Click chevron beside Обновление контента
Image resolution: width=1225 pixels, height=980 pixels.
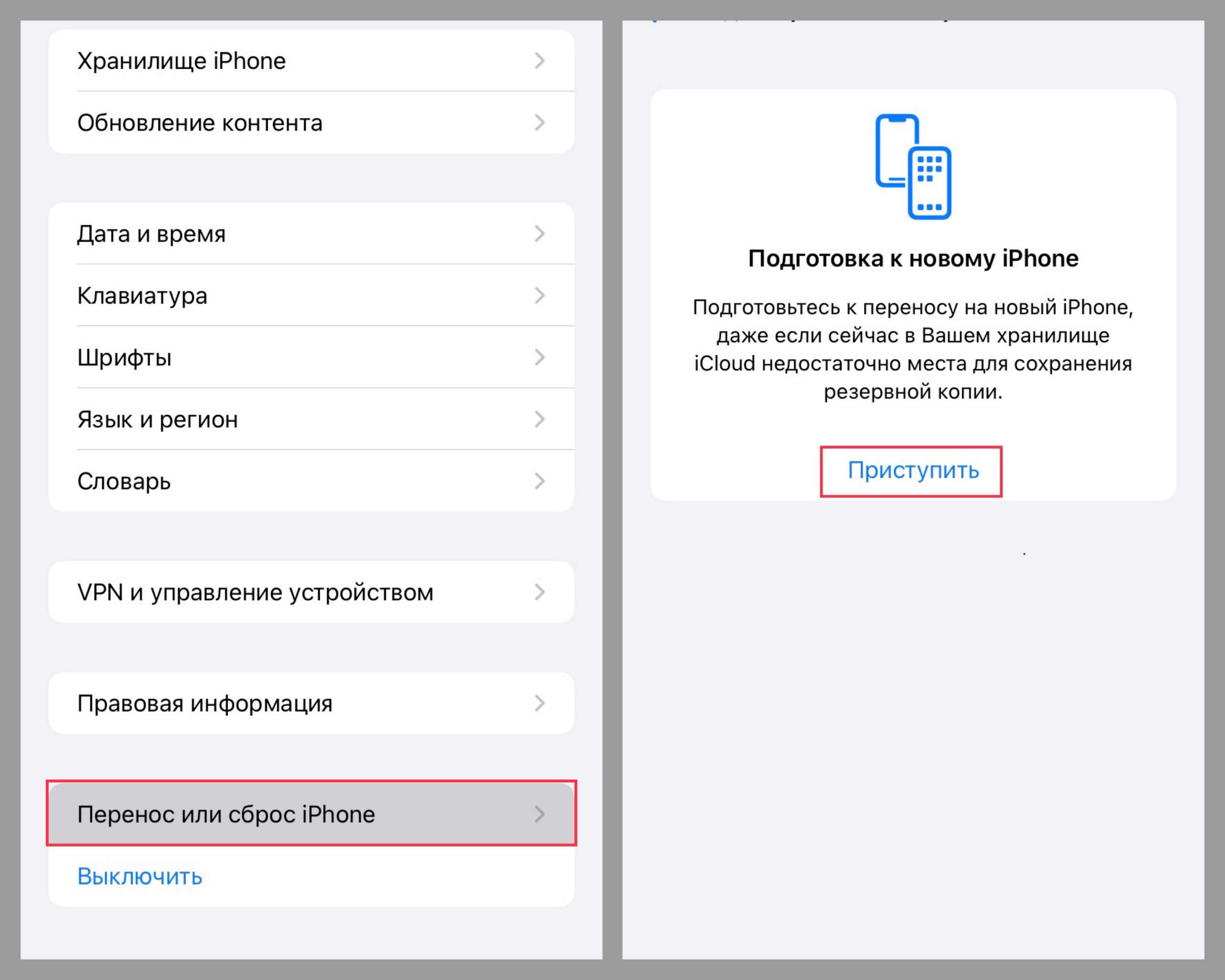[x=540, y=122]
